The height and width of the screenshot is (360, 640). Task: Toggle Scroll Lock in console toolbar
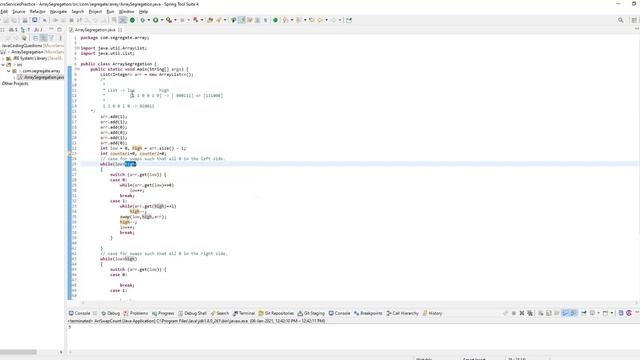[x=549, y=313]
